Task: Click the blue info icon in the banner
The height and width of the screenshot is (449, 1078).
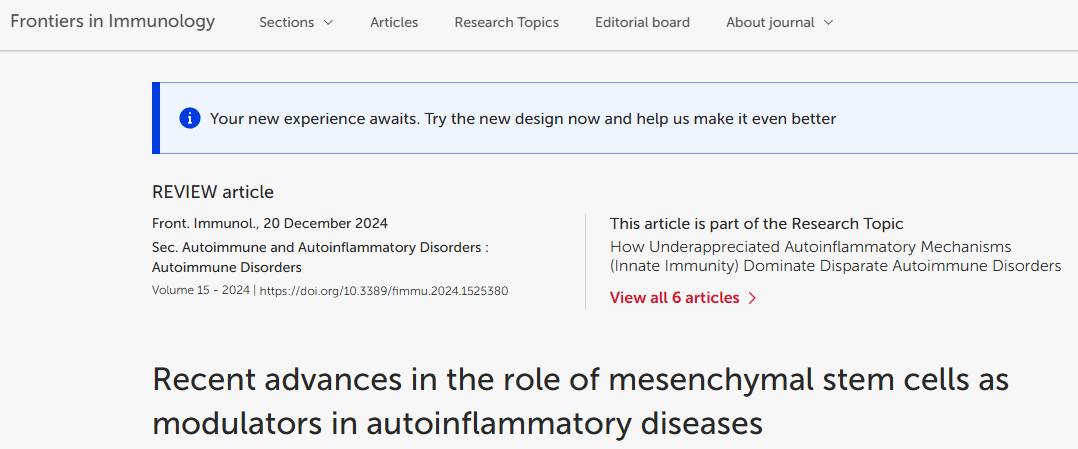Action: click(189, 119)
